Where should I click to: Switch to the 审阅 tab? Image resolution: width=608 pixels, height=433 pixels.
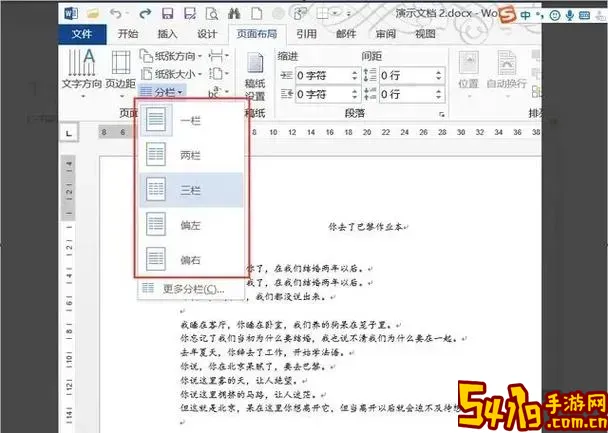(x=386, y=34)
